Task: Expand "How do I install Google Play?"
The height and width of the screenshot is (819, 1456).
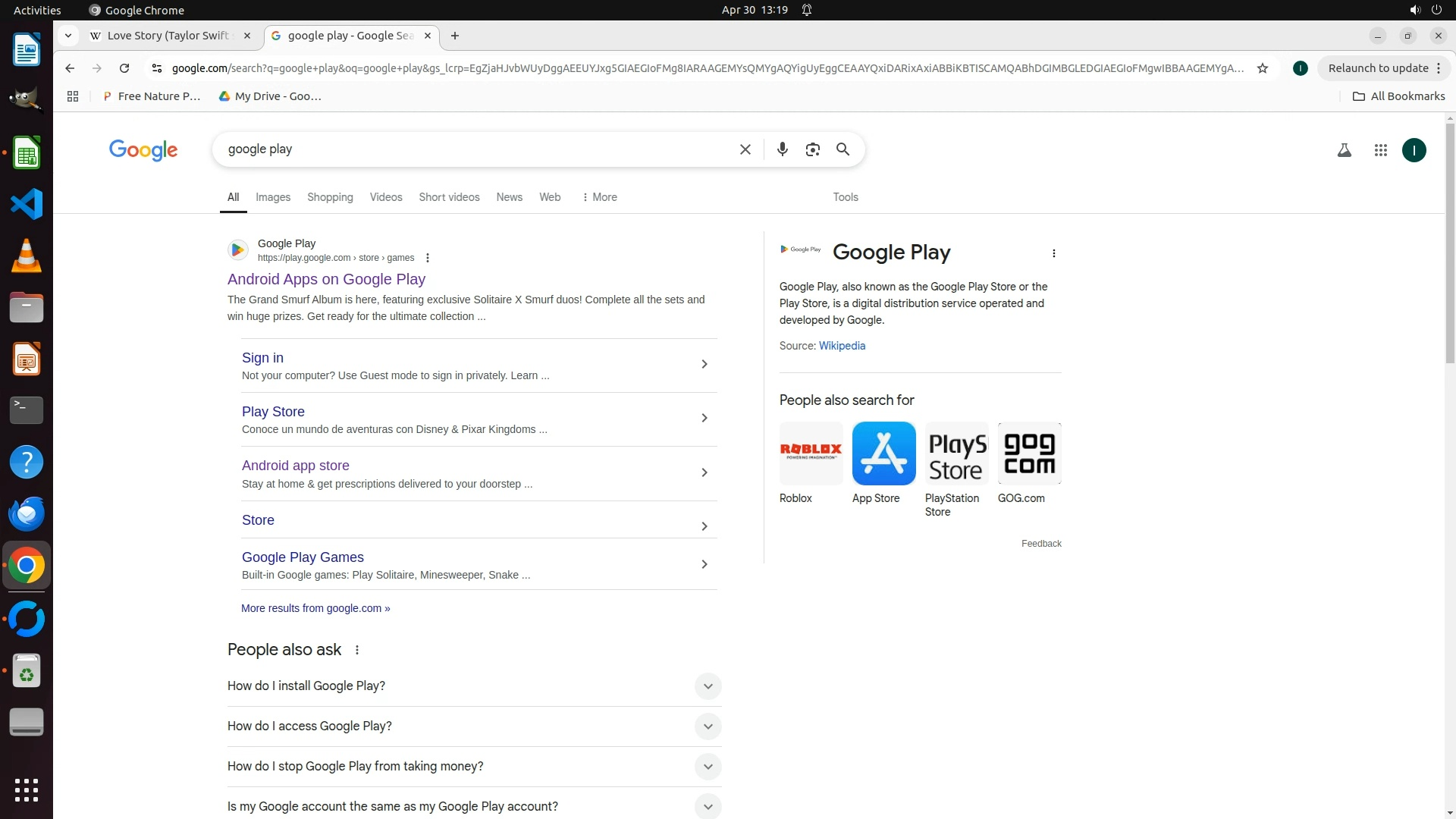Action: click(707, 686)
